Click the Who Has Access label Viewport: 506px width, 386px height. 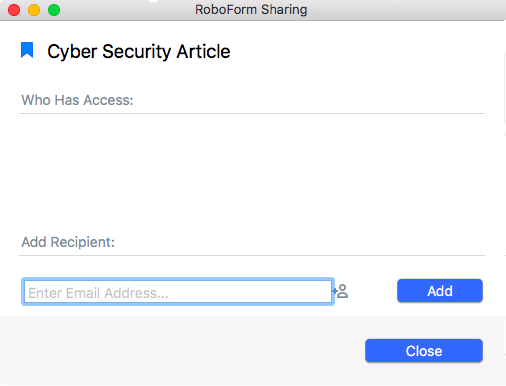pyautogui.click(x=77, y=100)
